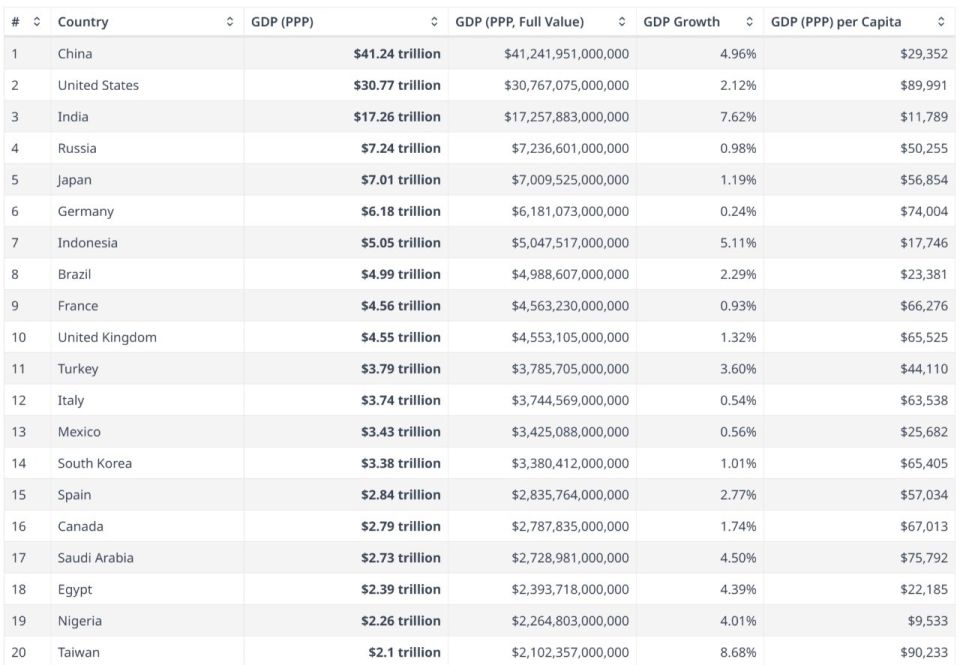Screen dimensions: 960x665
Task: Sort table by Country header label
Action: tap(83, 22)
